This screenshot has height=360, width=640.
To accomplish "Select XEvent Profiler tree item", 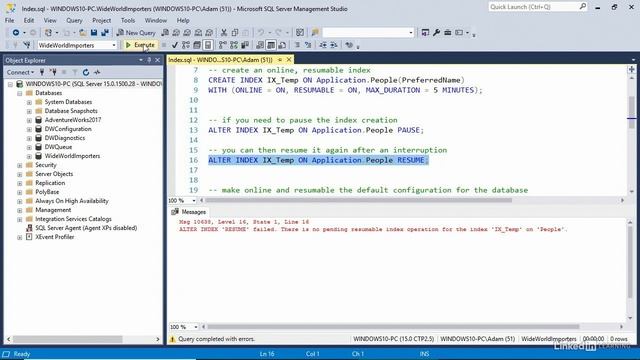I will (55, 237).
